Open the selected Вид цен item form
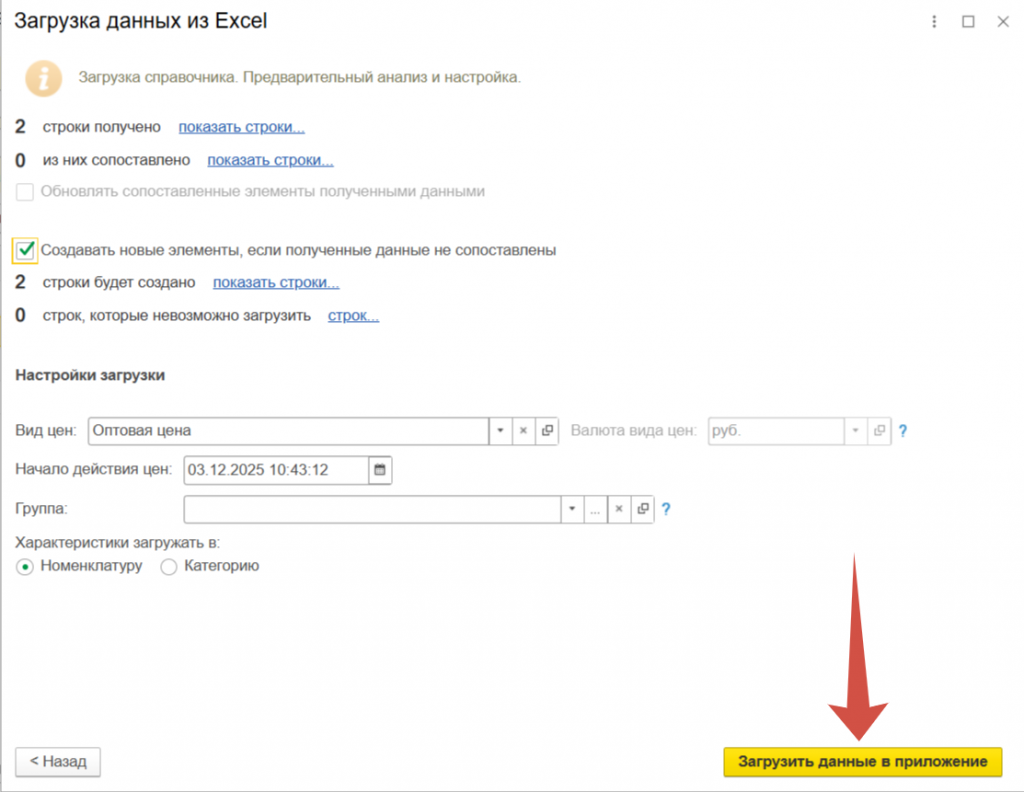This screenshot has width=1024, height=792. (547, 431)
